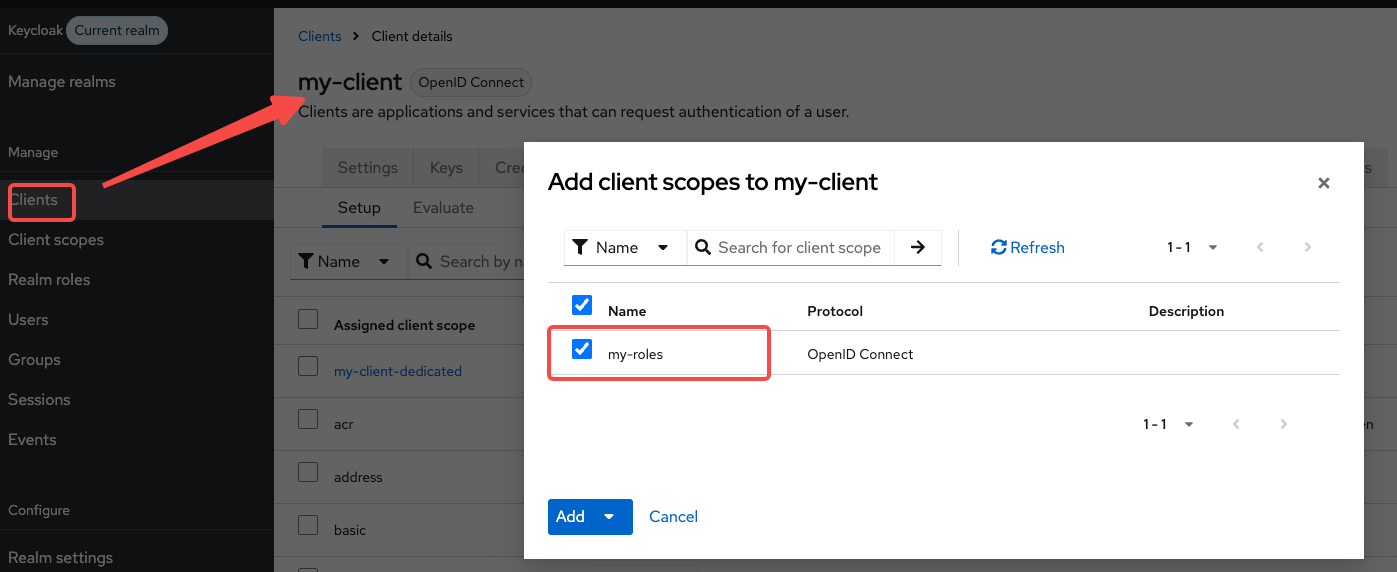The image size is (1397, 572).
Task: Click the next page arrow in dialog bottom pagination
Action: pyautogui.click(x=1283, y=425)
